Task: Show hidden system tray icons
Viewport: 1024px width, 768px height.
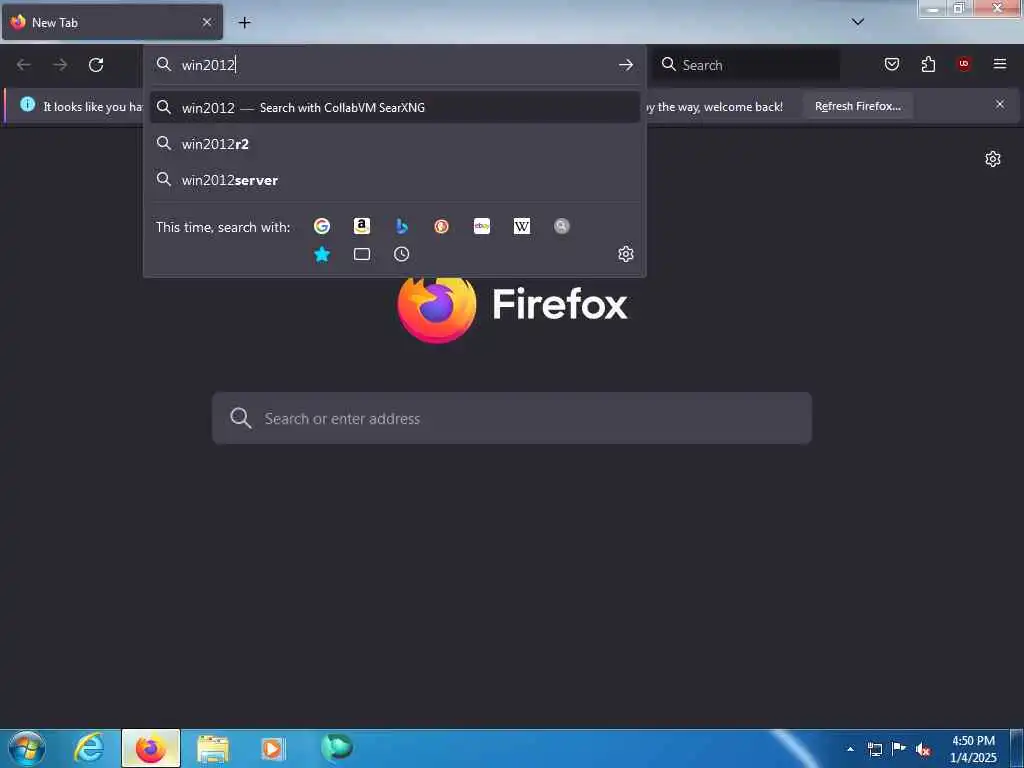Action: pos(850,749)
